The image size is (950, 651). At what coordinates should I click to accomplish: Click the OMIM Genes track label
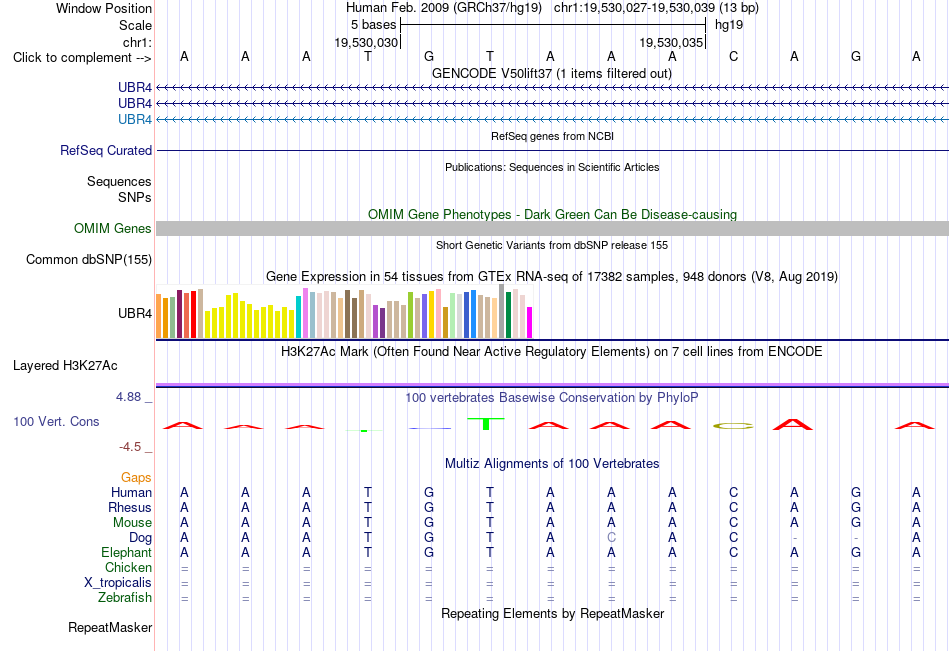coord(113,229)
